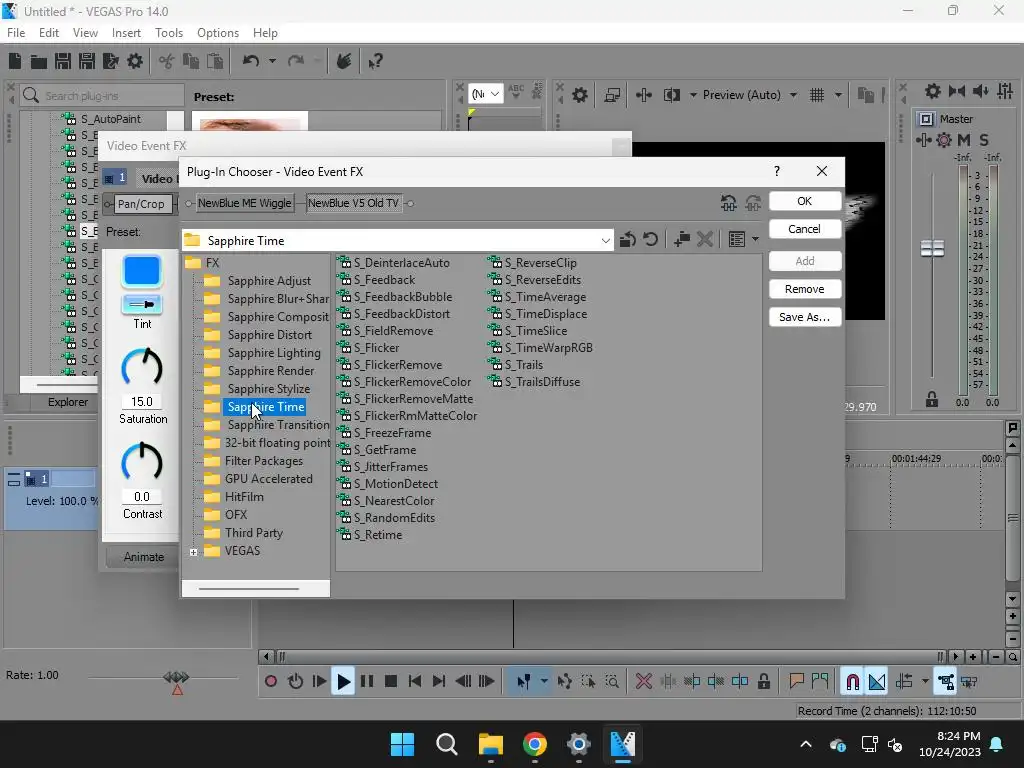The height and width of the screenshot is (768, 1024).
Task: Click the What's This help icon
Action: coord(375,61)
